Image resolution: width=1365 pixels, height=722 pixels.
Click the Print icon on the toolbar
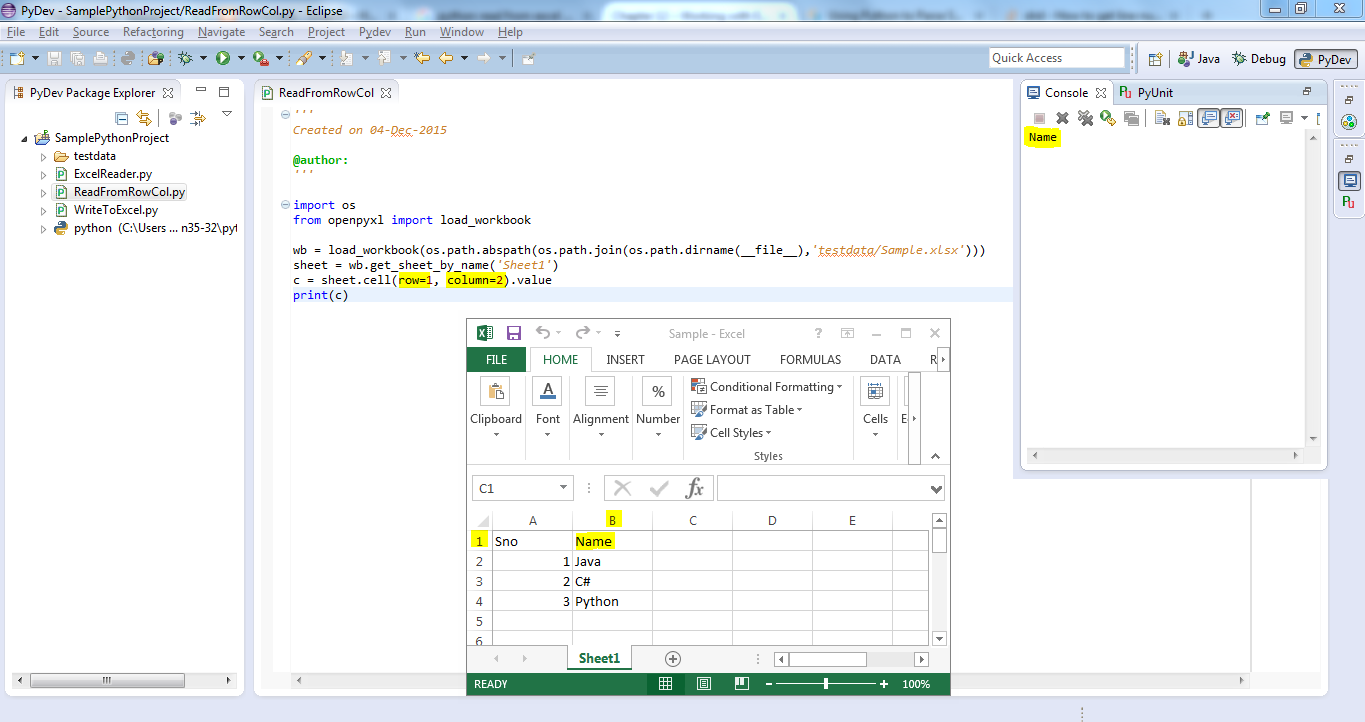pos(100,59)
